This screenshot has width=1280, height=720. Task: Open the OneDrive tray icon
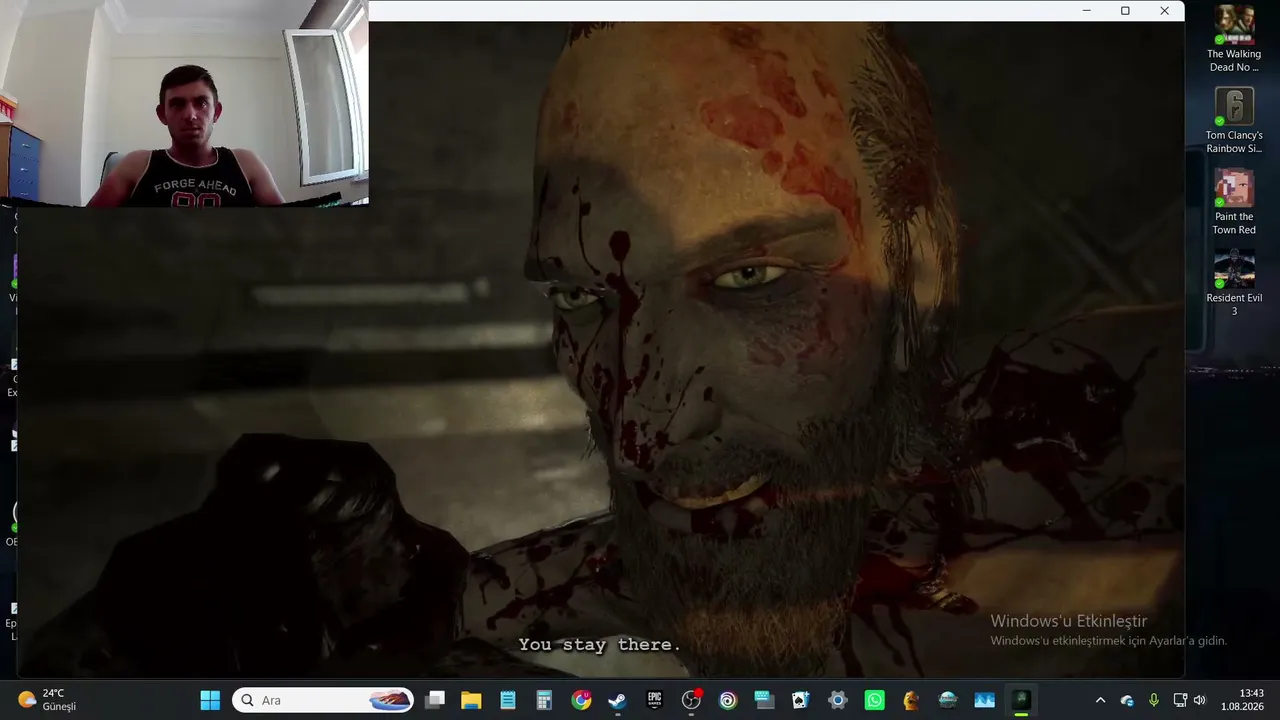click(1127, 700)
